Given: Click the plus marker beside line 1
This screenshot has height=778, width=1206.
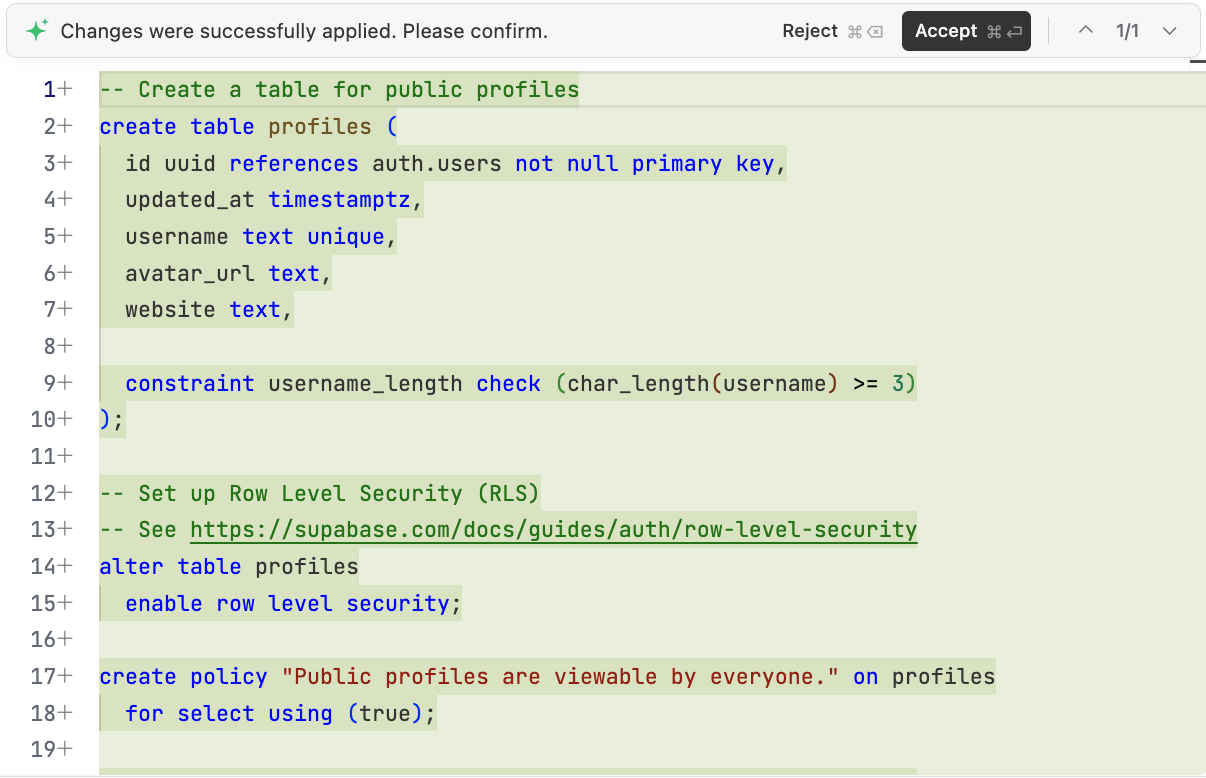Looking at the screenshot, I should (x=66, y=89).
